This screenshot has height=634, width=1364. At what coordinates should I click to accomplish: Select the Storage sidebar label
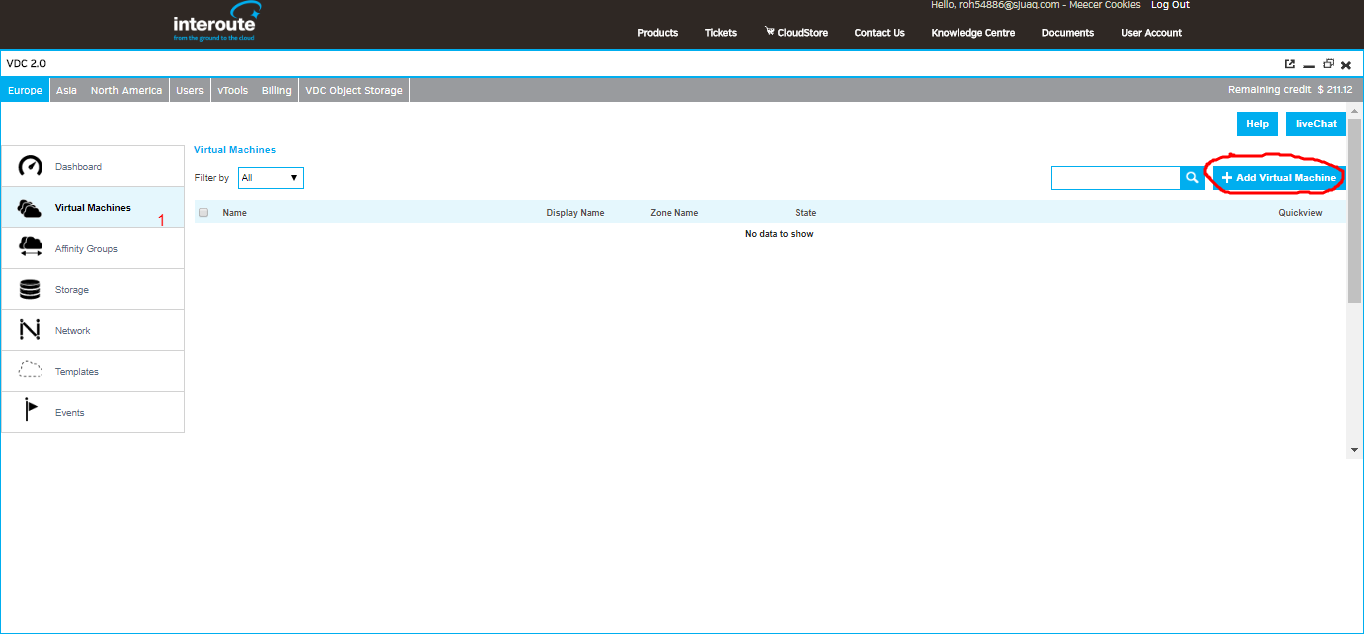coord(72,290)
